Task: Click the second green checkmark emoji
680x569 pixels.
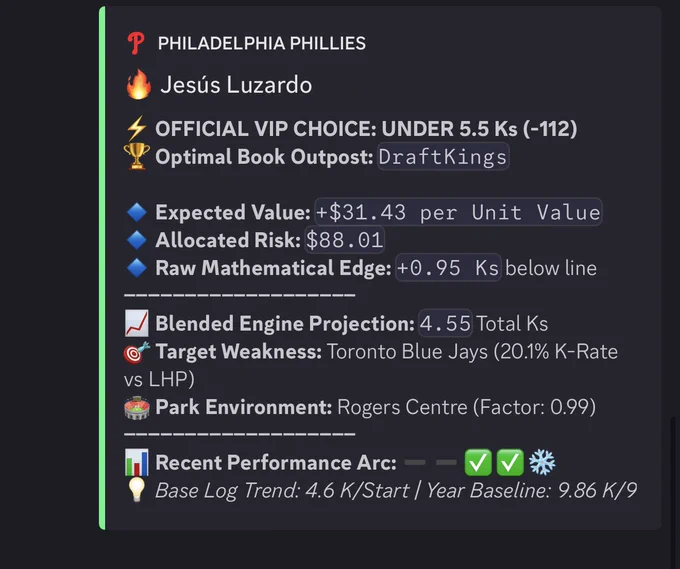Action: click(510, 462)
